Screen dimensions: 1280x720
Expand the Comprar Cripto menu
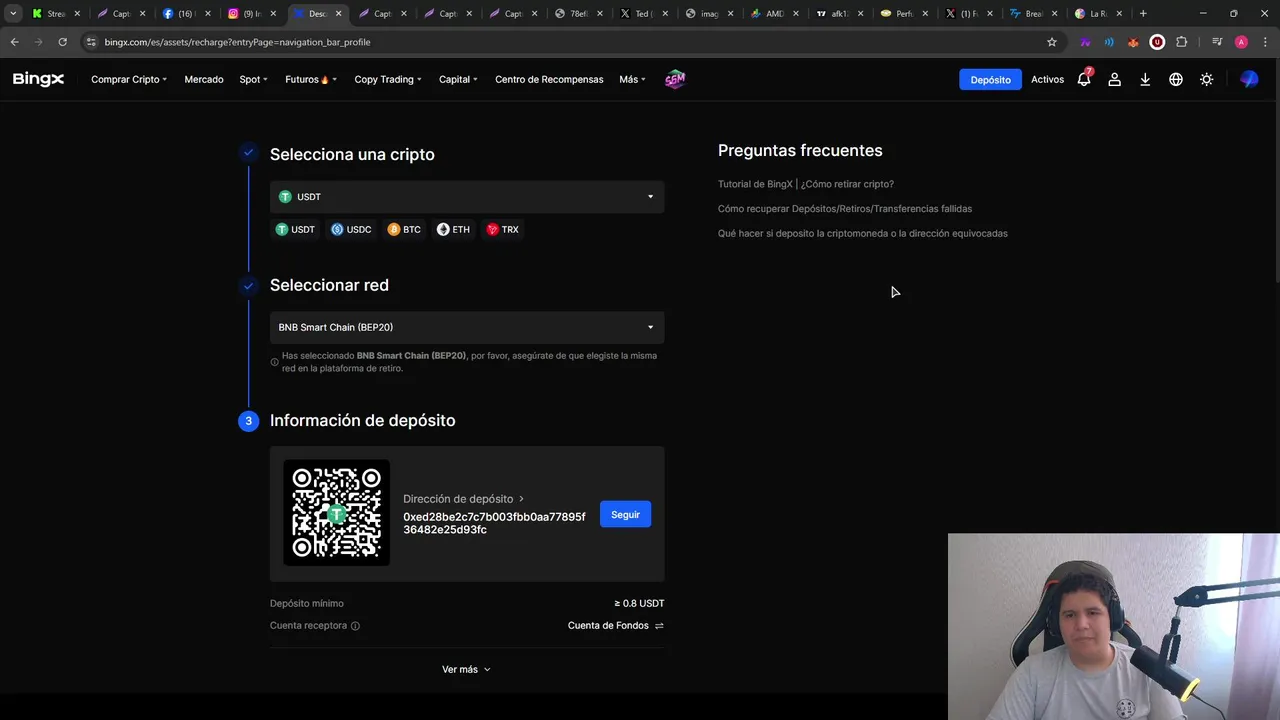pos(129,79)
